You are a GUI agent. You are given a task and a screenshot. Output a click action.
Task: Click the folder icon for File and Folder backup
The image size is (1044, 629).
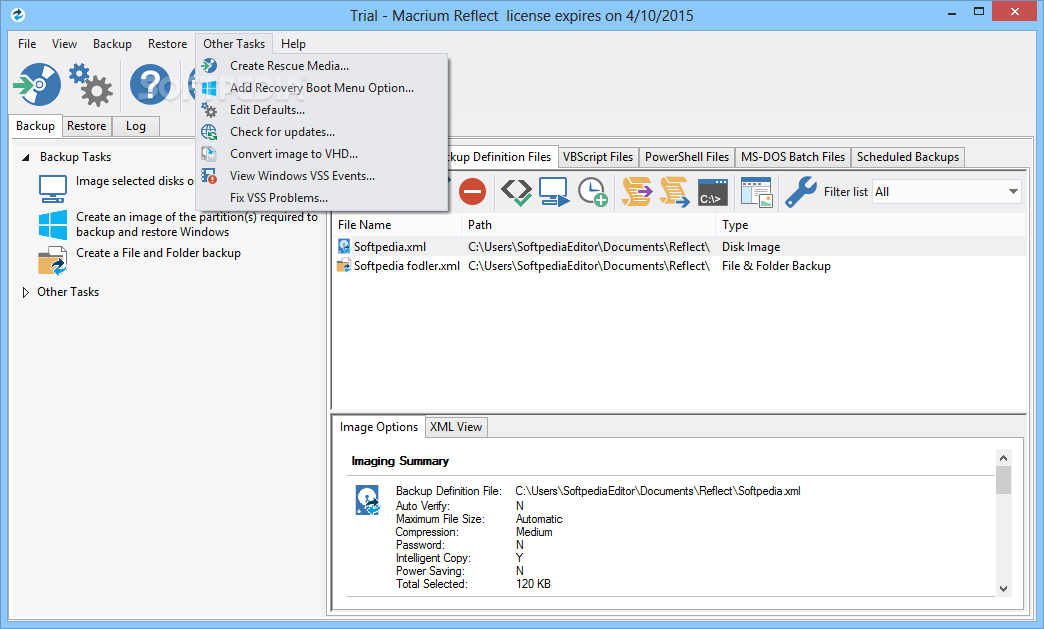pos(53,261)
